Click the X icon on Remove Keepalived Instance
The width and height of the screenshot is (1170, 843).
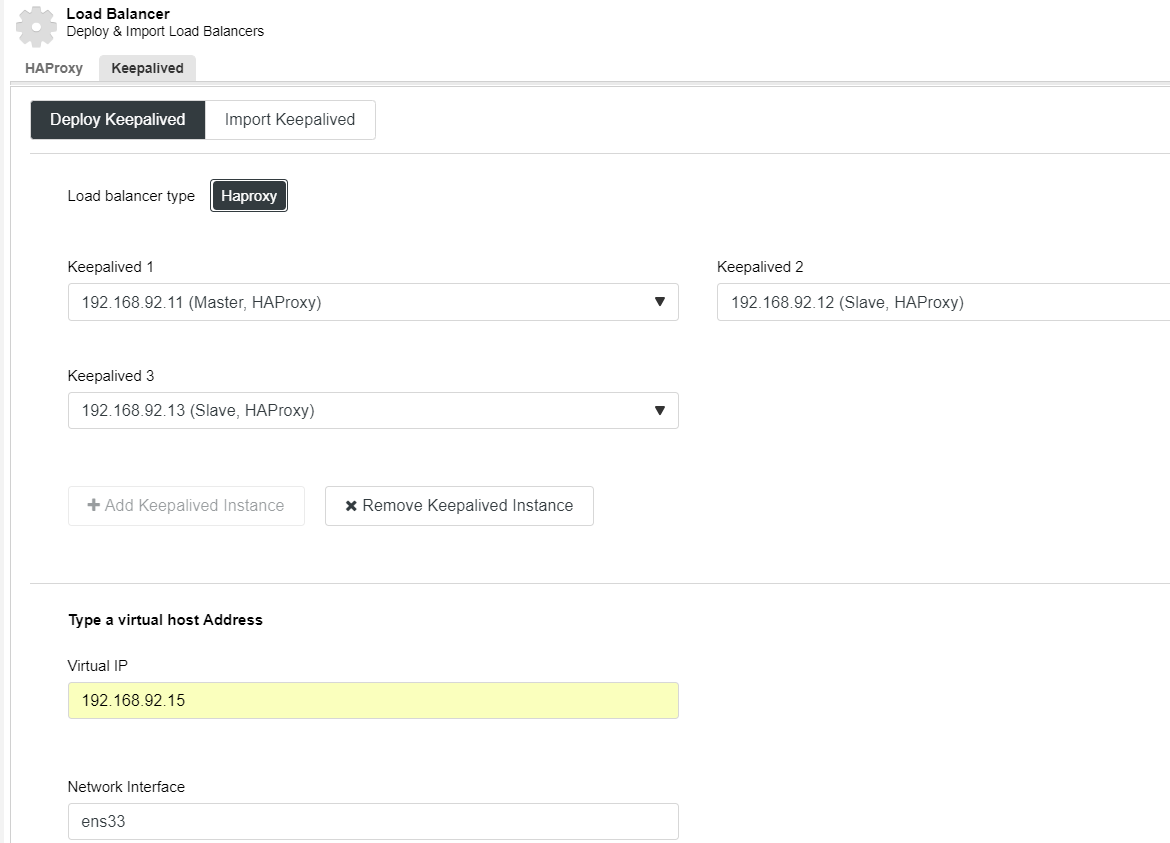point(351,506)
